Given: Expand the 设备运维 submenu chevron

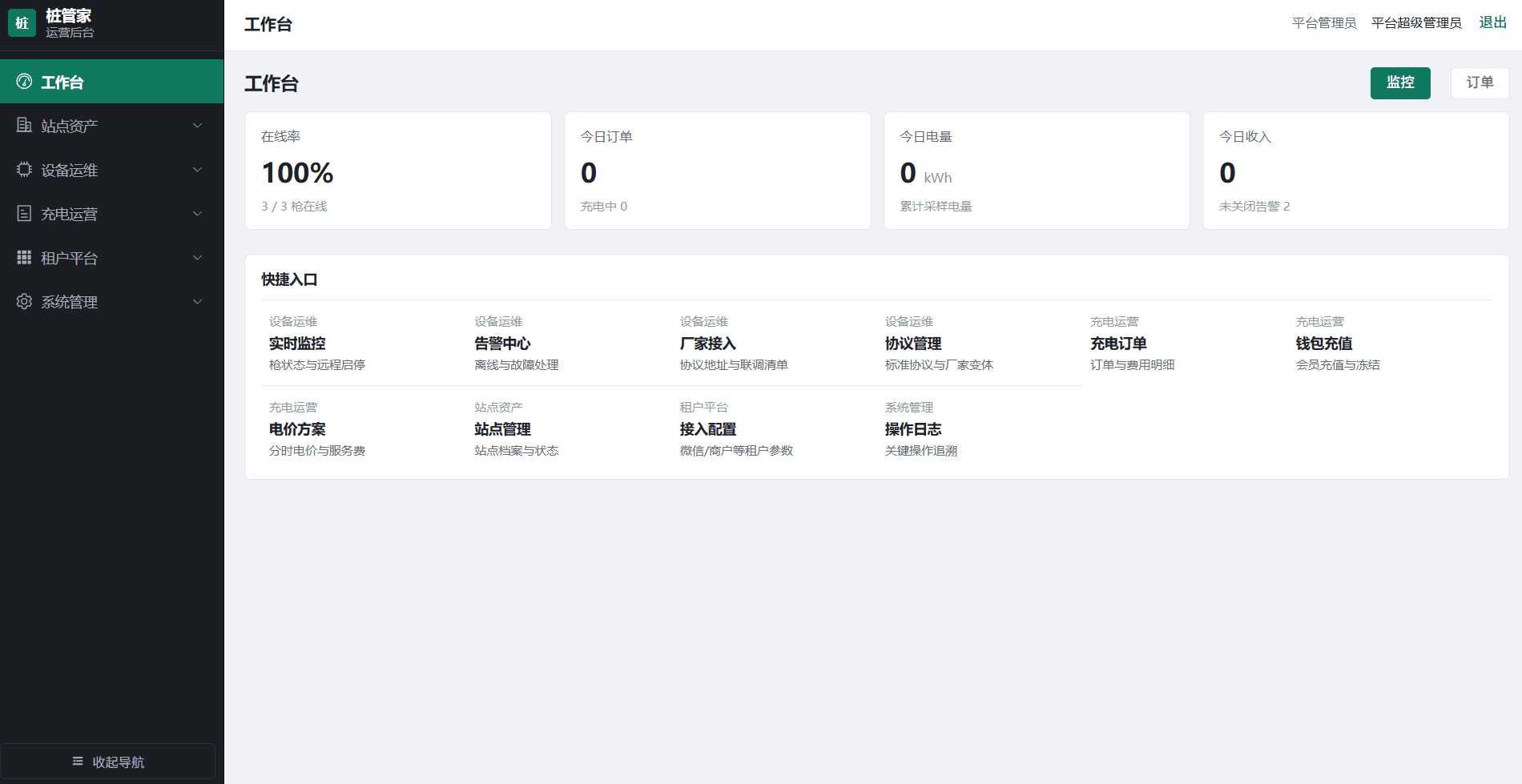Looking at the screenshot, I should 198,170.
